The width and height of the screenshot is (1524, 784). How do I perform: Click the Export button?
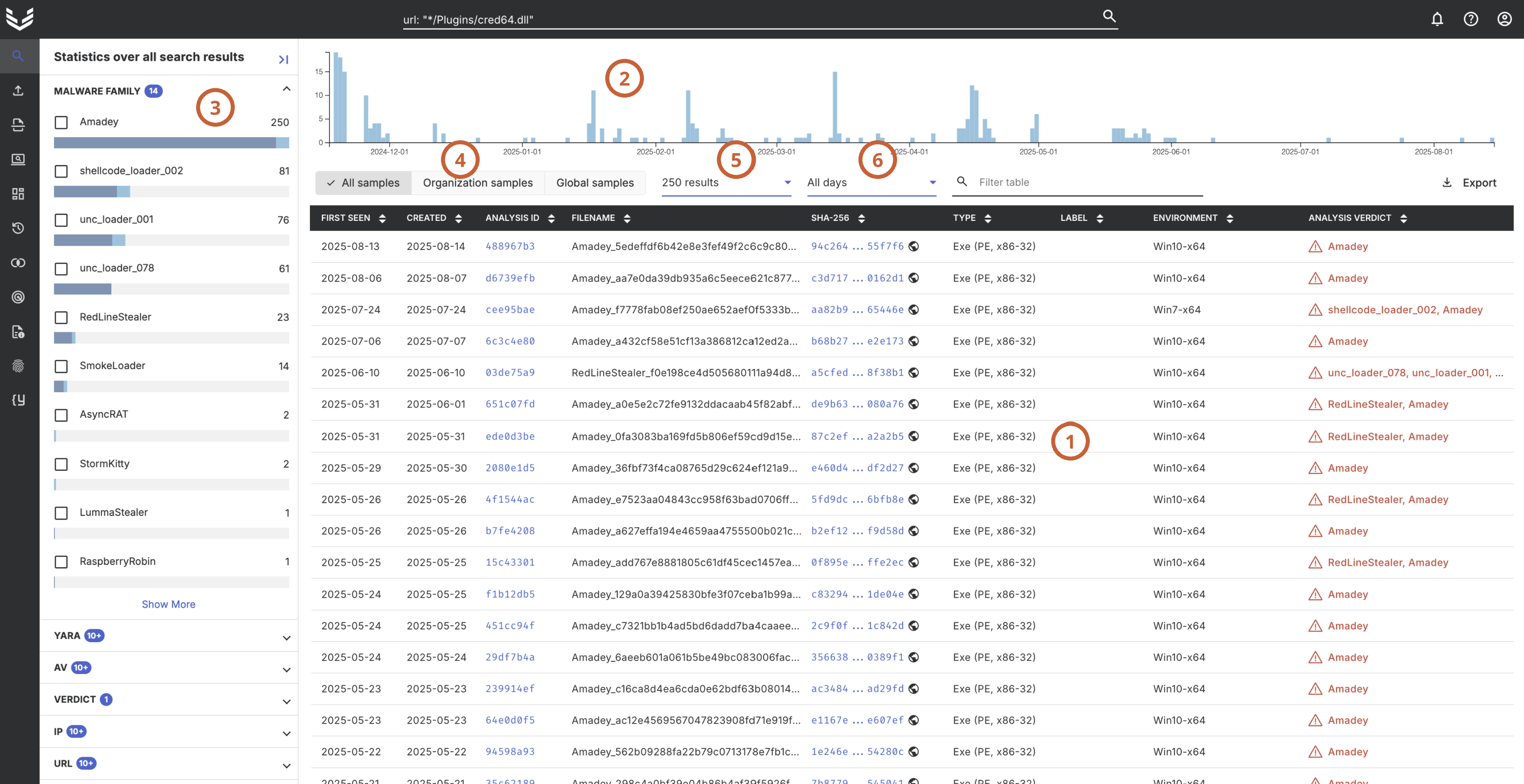tap(1469, 183)
